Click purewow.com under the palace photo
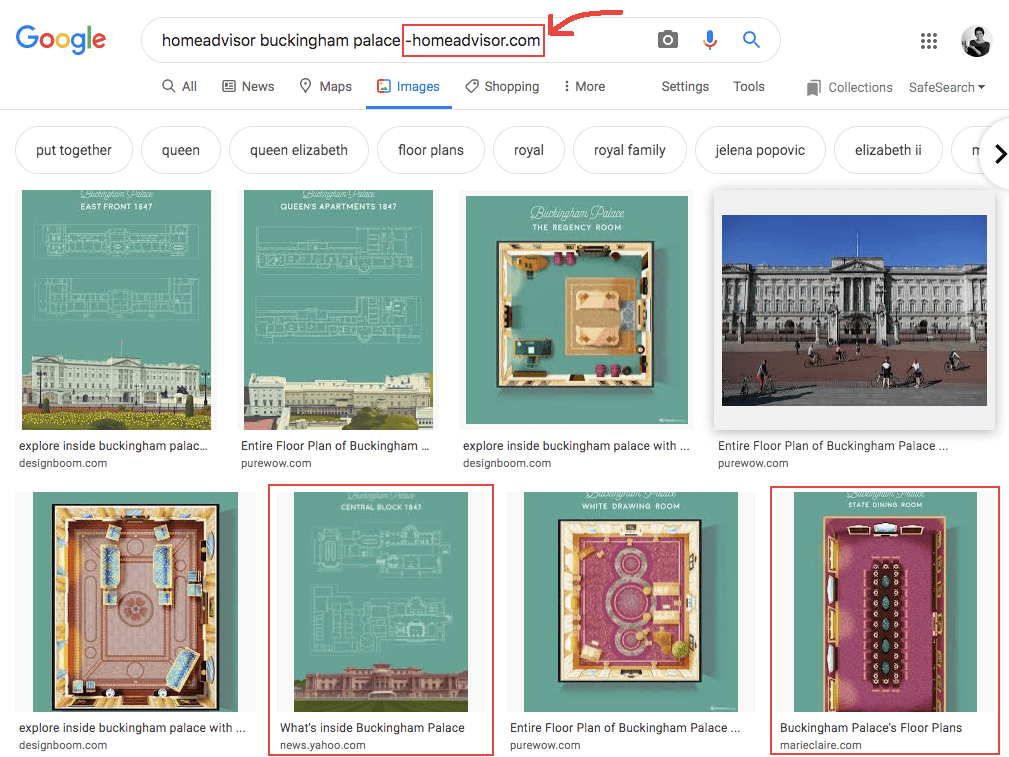Screen dimensions: 1009x757 coord(753,463)
